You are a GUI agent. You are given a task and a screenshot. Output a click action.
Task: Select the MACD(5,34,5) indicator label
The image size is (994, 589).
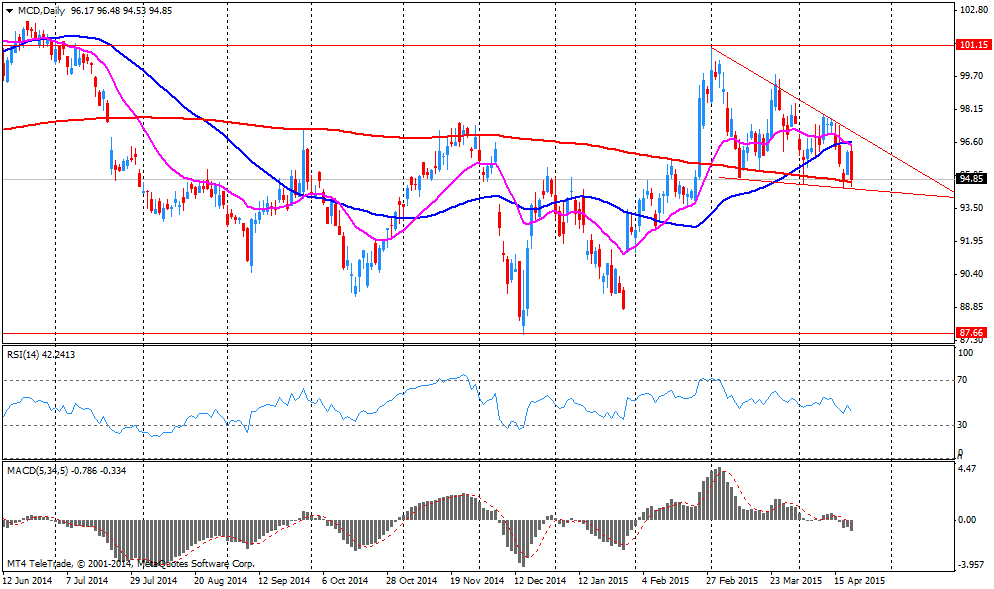click(x=67, y=470)
